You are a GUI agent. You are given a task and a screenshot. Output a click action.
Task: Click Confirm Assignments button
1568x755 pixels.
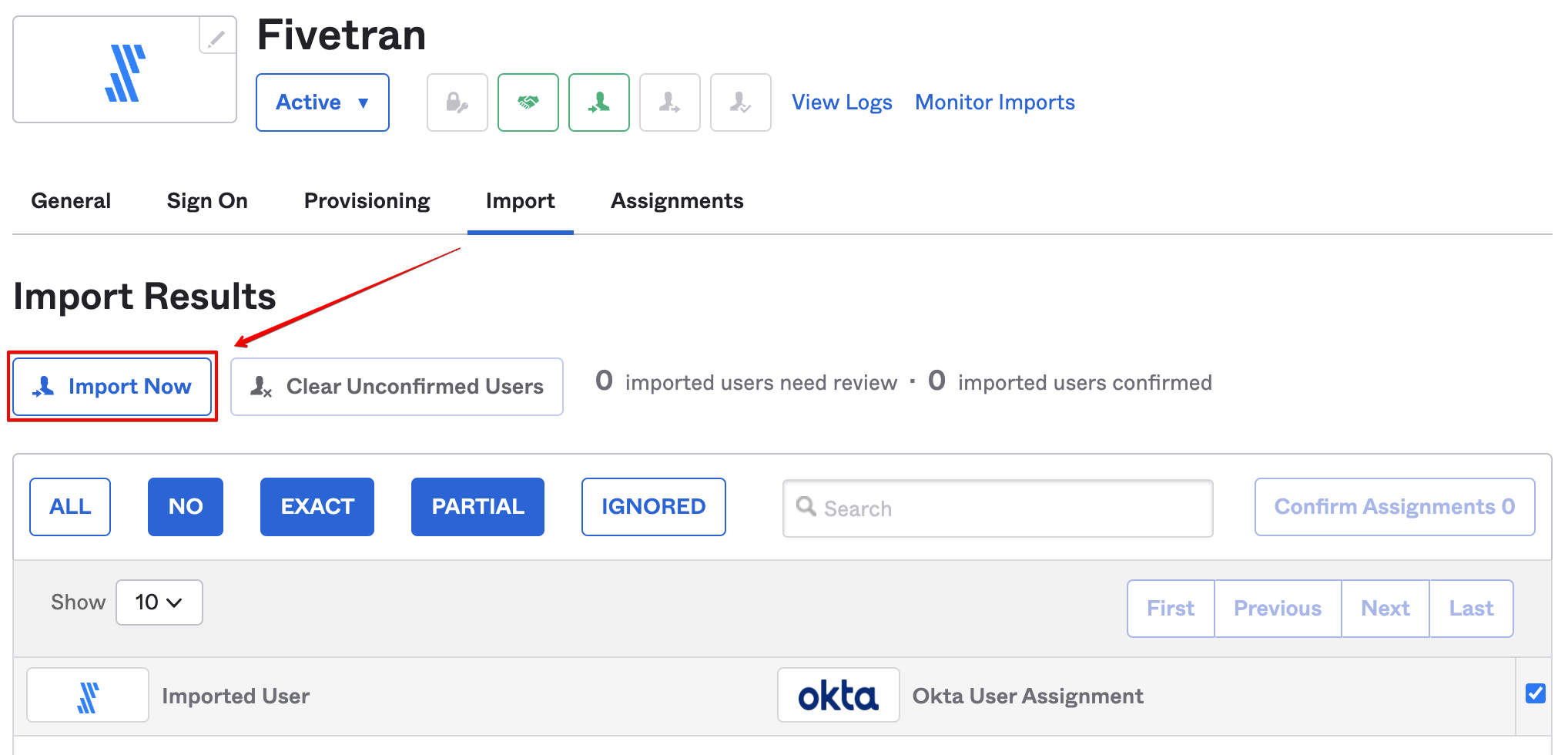point(1395,507)
